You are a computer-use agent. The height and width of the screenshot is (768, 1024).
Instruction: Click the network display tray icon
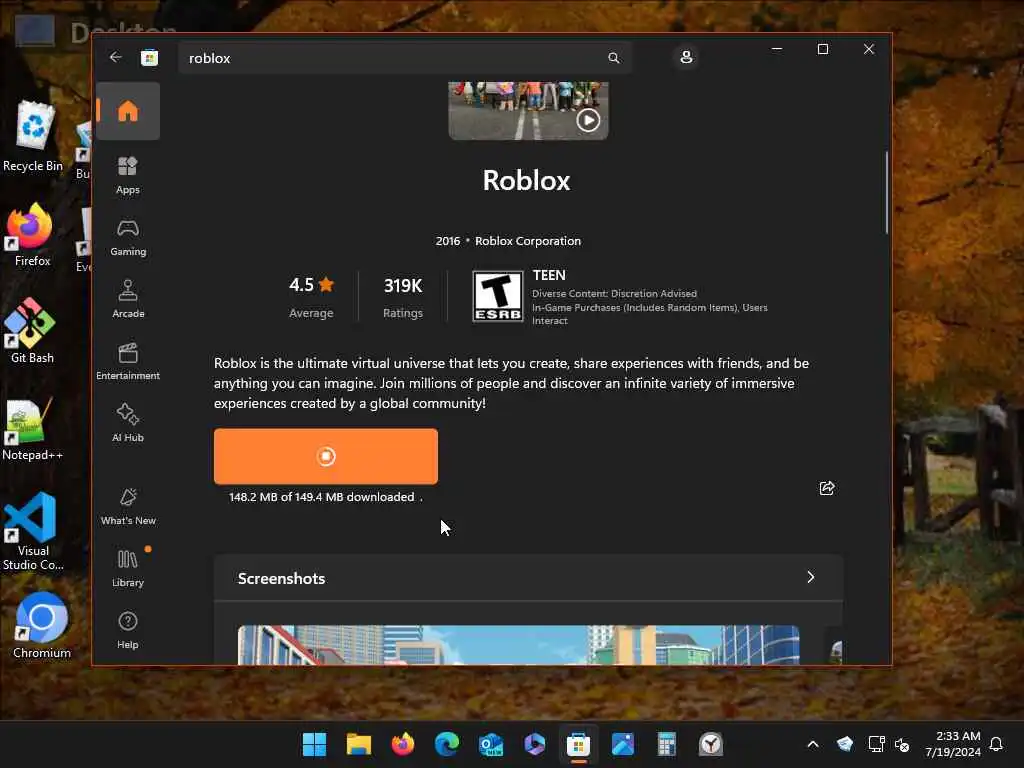tap(876, 744)
